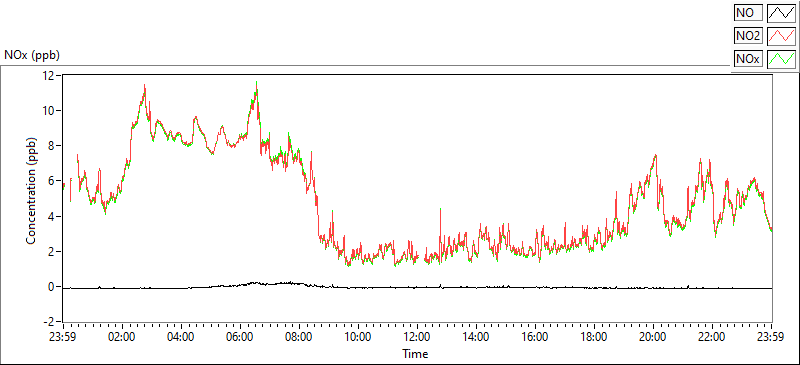Click the y-axis value 0
Viewport: 800px width, 365px height.
[x=52, y=287]
